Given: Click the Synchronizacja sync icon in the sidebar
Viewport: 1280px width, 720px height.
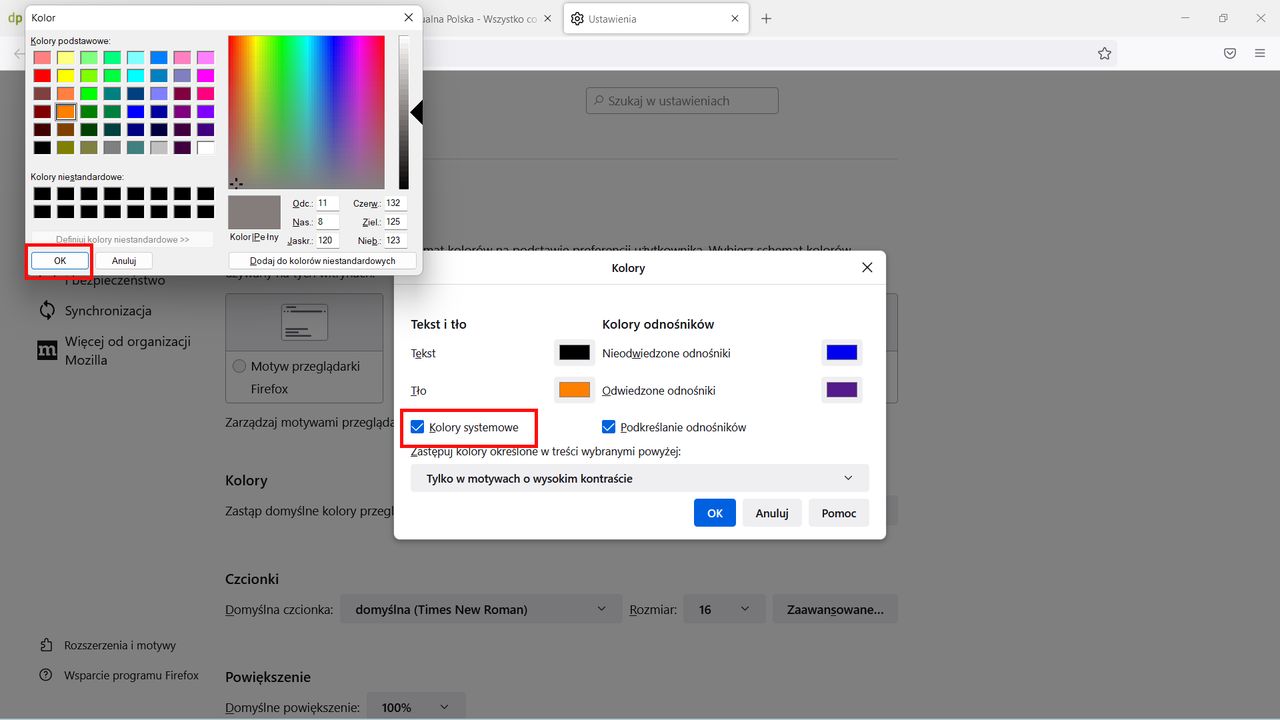Looking at the screenshot, I should coord(45,311).
